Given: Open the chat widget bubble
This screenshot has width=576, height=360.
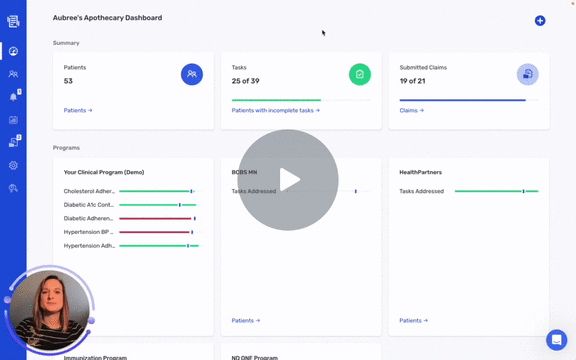Looking at the screenshot, I should pyautogui.click(x=557, y=340).
